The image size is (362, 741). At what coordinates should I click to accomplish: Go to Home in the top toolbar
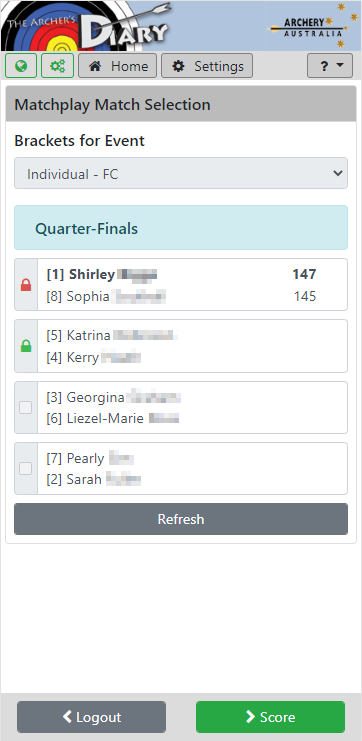117,66
